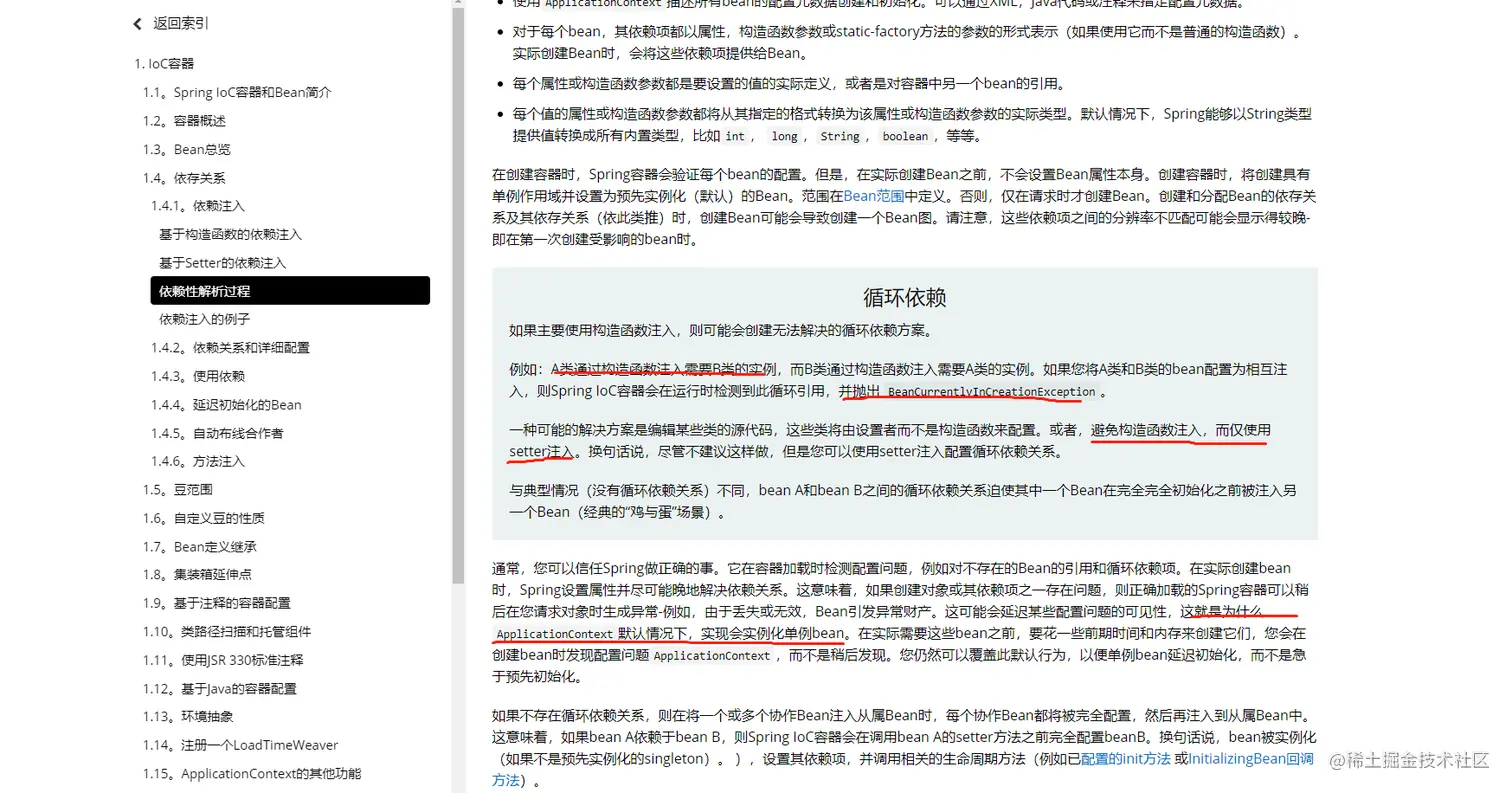Open section 1.3 Bean总览
The height and width of the screenshot is (793, 1512).
coord(186,149)
